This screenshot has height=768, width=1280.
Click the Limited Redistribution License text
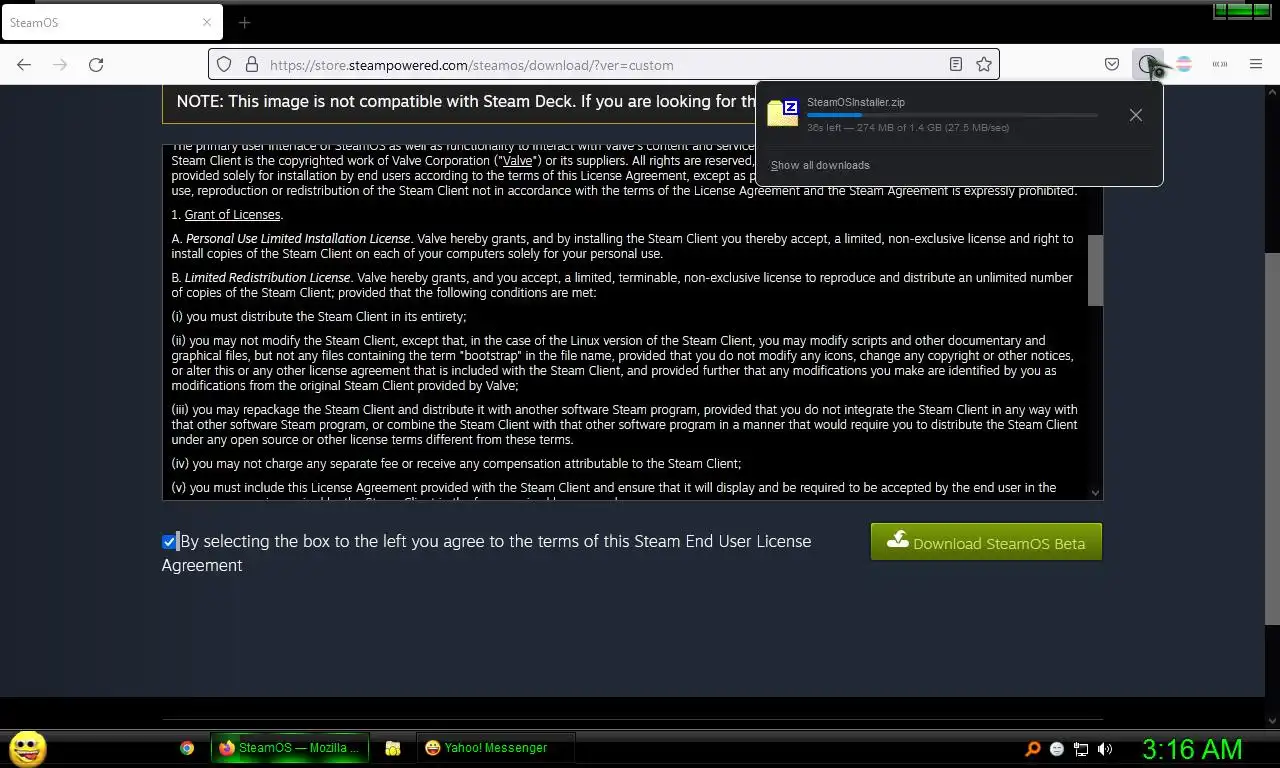click(x=267, y=278)
